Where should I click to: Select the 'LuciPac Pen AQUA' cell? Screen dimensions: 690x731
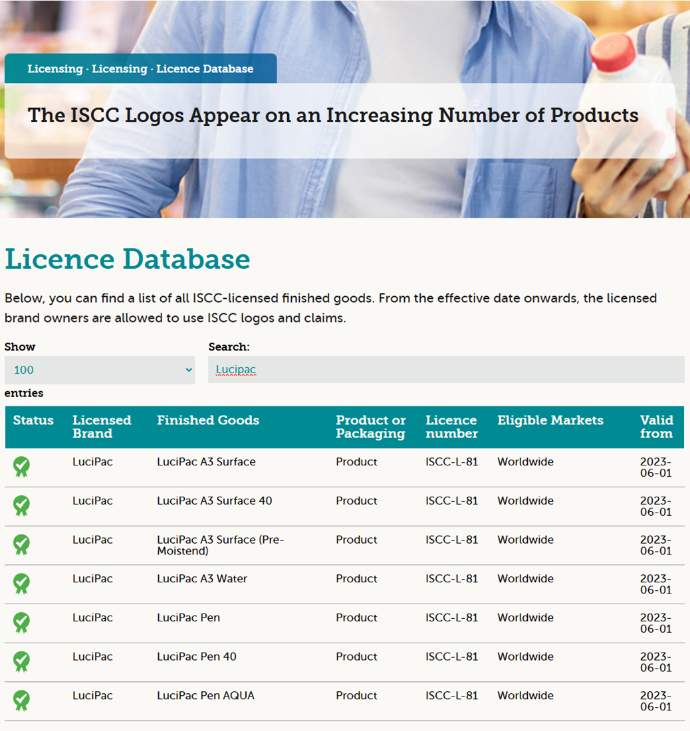point(206,696)
